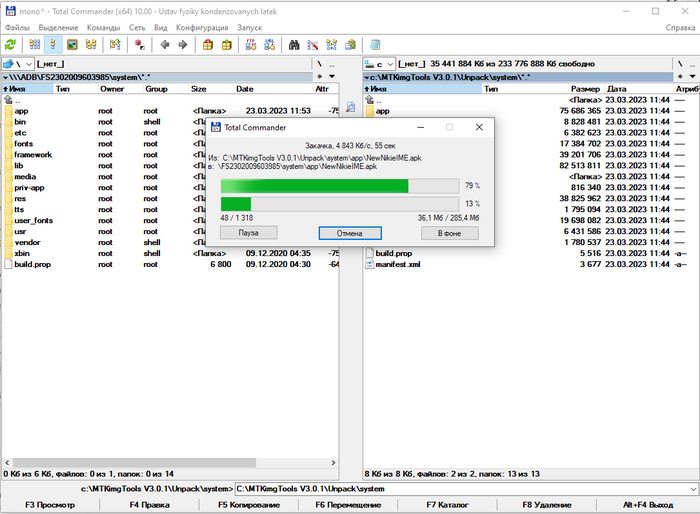Select the app folder in right panel
Screen dimensions: 700x514
point(383,111)
